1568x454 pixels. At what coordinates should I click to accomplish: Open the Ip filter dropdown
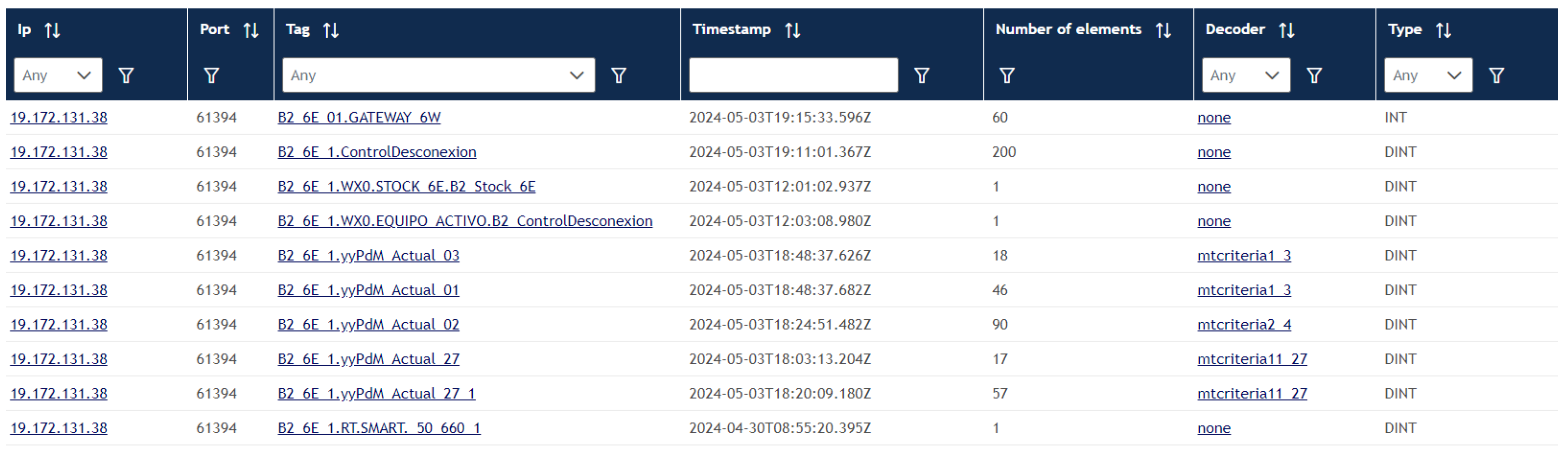pyautogui.click(x=58, y=75)
